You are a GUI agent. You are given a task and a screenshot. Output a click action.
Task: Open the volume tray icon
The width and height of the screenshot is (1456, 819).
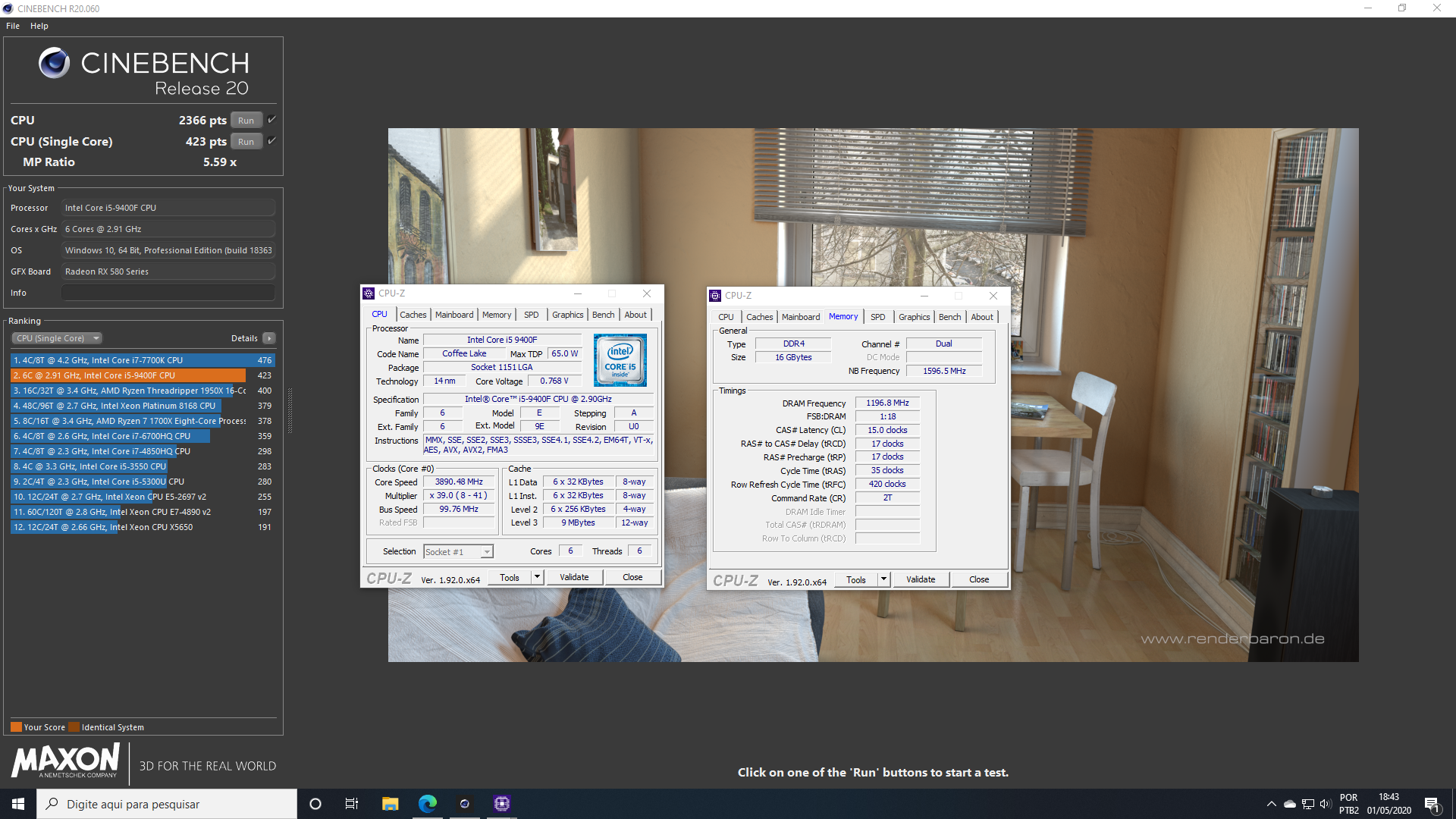click(x=1326, y=804)
